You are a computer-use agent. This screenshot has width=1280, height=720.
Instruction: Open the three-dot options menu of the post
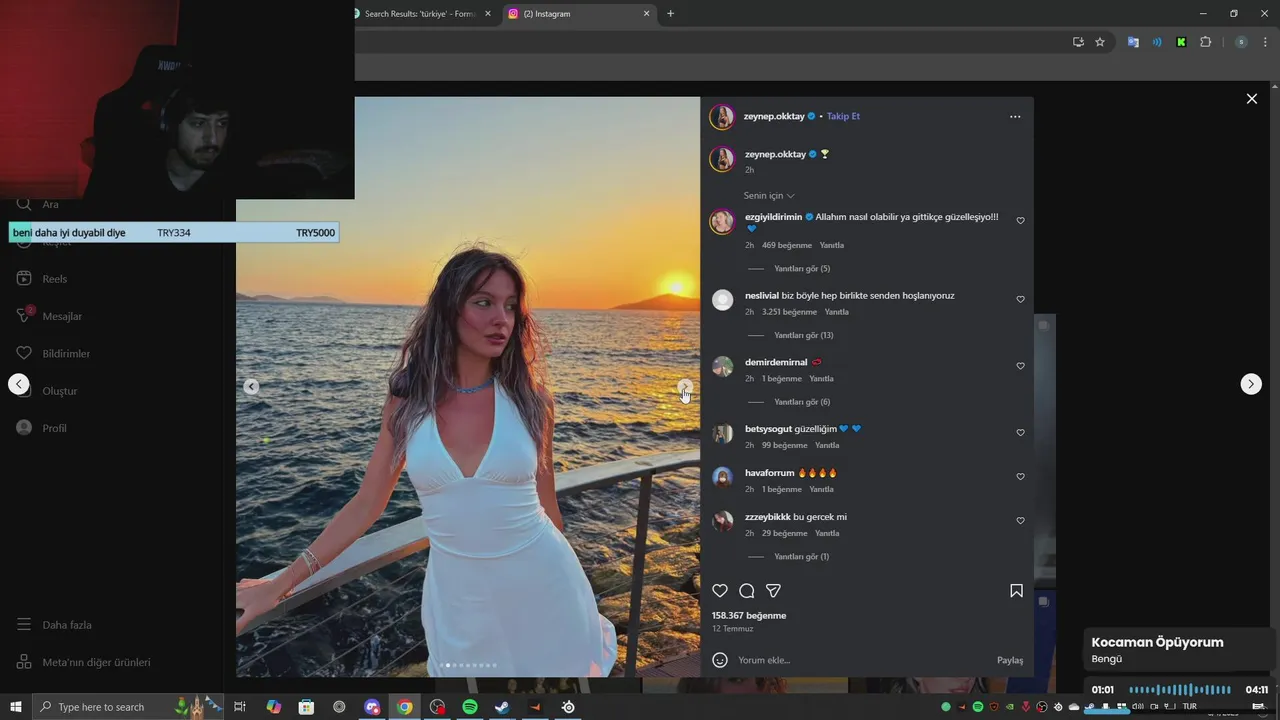click(x=1015, y=117)
